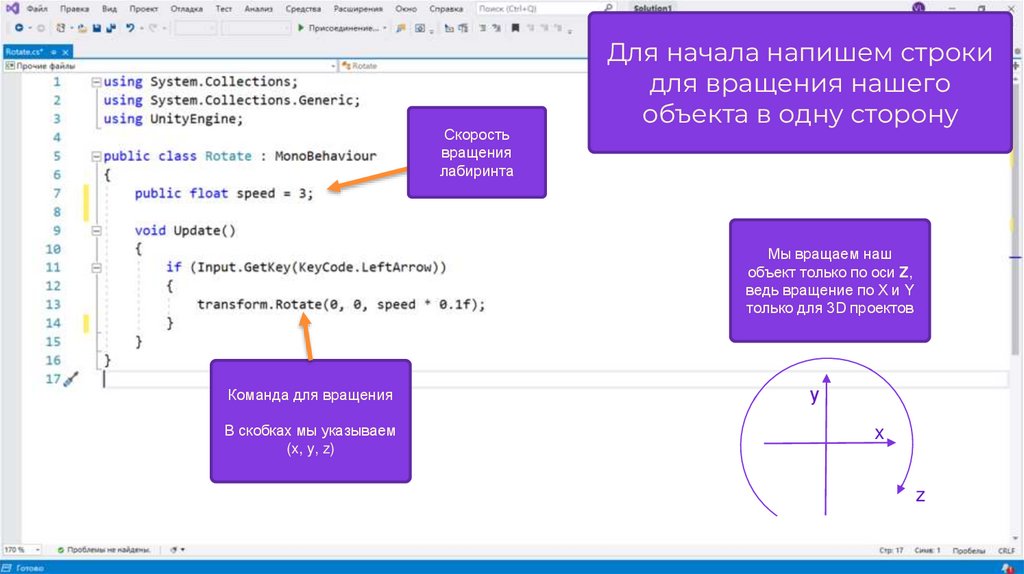Click the CRLF line ending indicator

click(x=1006, y=550)
